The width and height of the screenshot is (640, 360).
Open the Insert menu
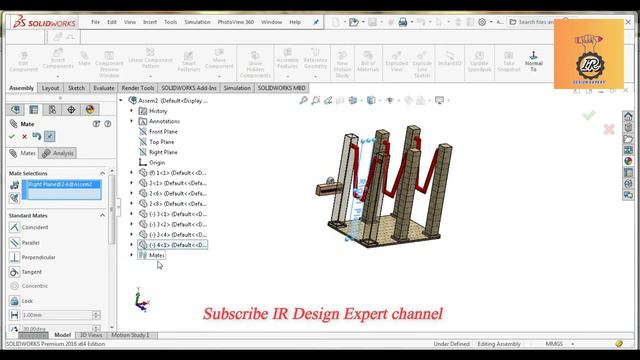(x=150, y=22)
